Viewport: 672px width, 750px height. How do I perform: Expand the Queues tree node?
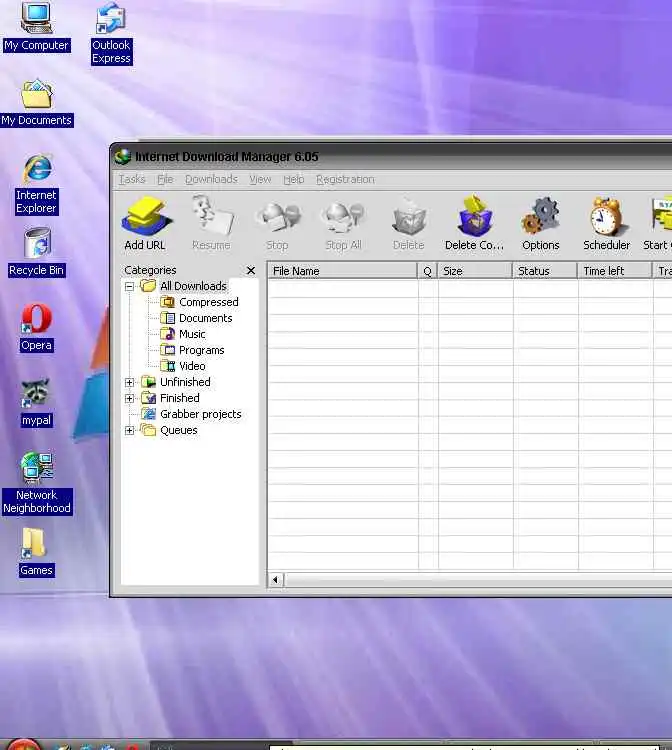129,430
